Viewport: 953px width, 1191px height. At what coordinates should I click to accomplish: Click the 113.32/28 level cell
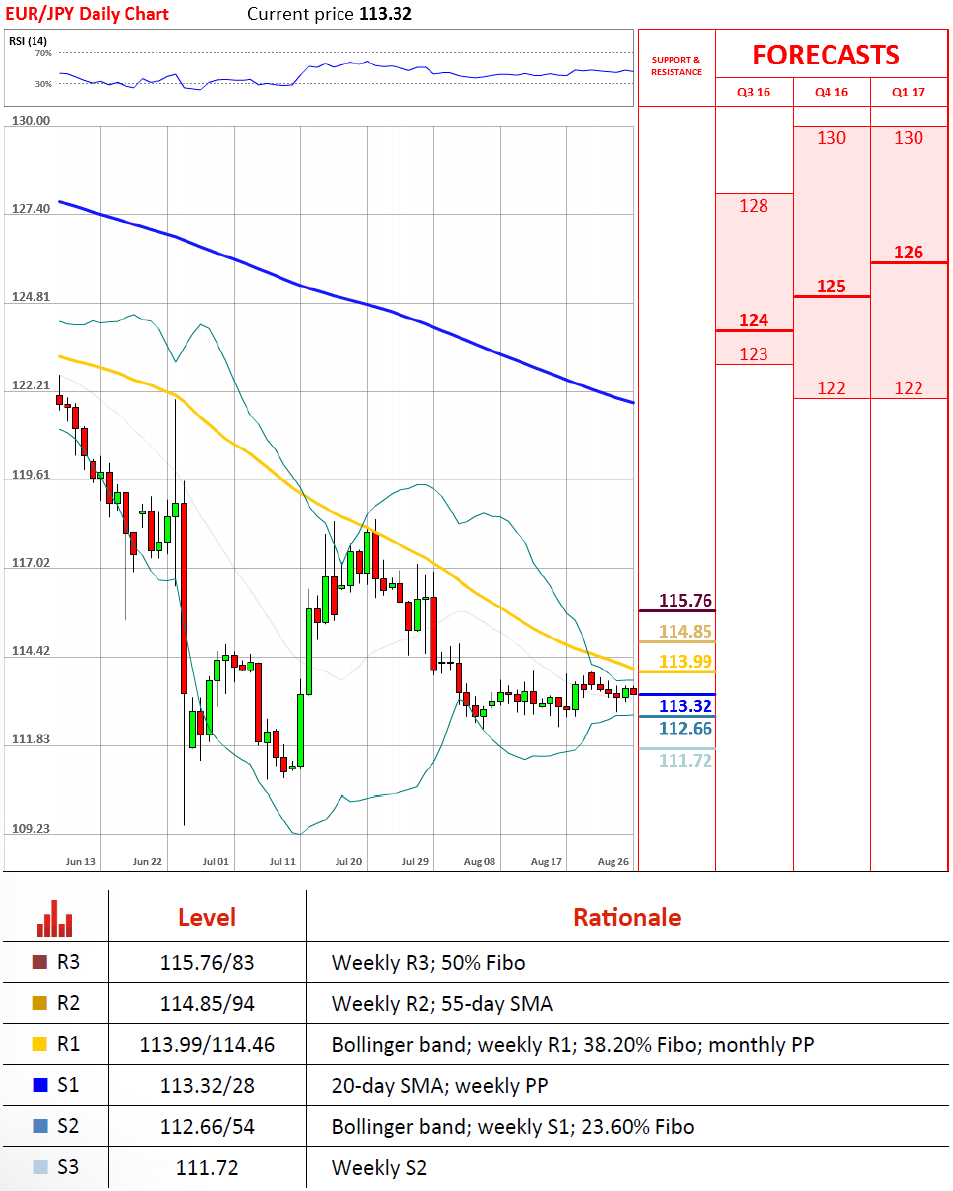click(x=207, y=1086)
